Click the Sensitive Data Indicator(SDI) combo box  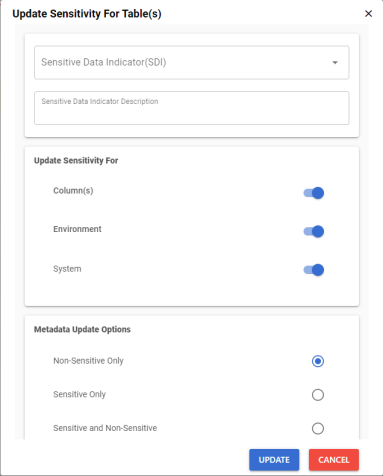point(192,62)
